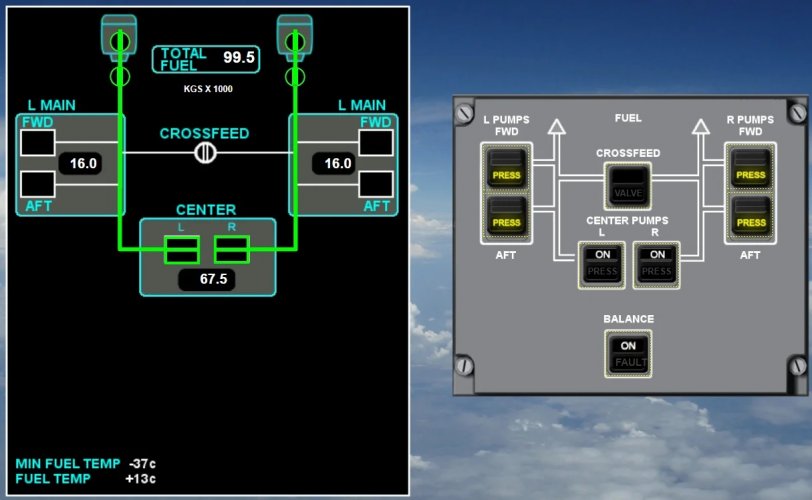Switch the R pumps AFT pushbutton
812x500 pixels.
click(x=750, y=215)
